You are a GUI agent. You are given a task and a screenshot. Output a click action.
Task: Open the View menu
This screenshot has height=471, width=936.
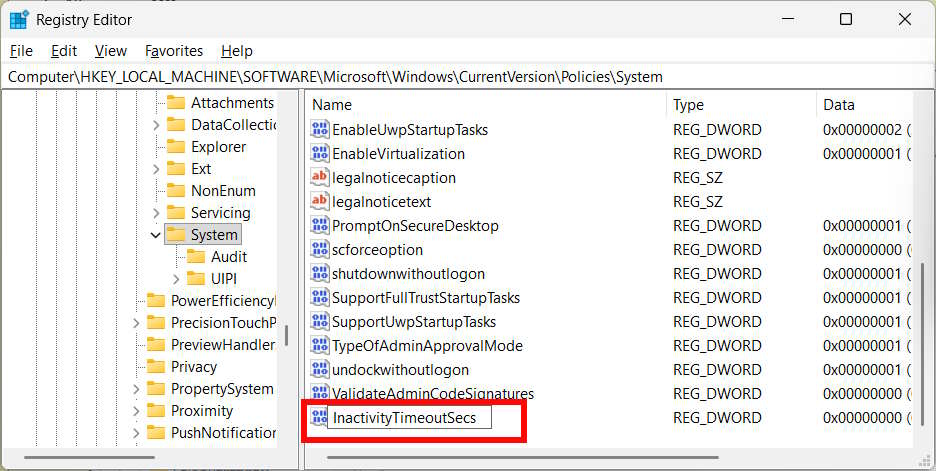110,51
